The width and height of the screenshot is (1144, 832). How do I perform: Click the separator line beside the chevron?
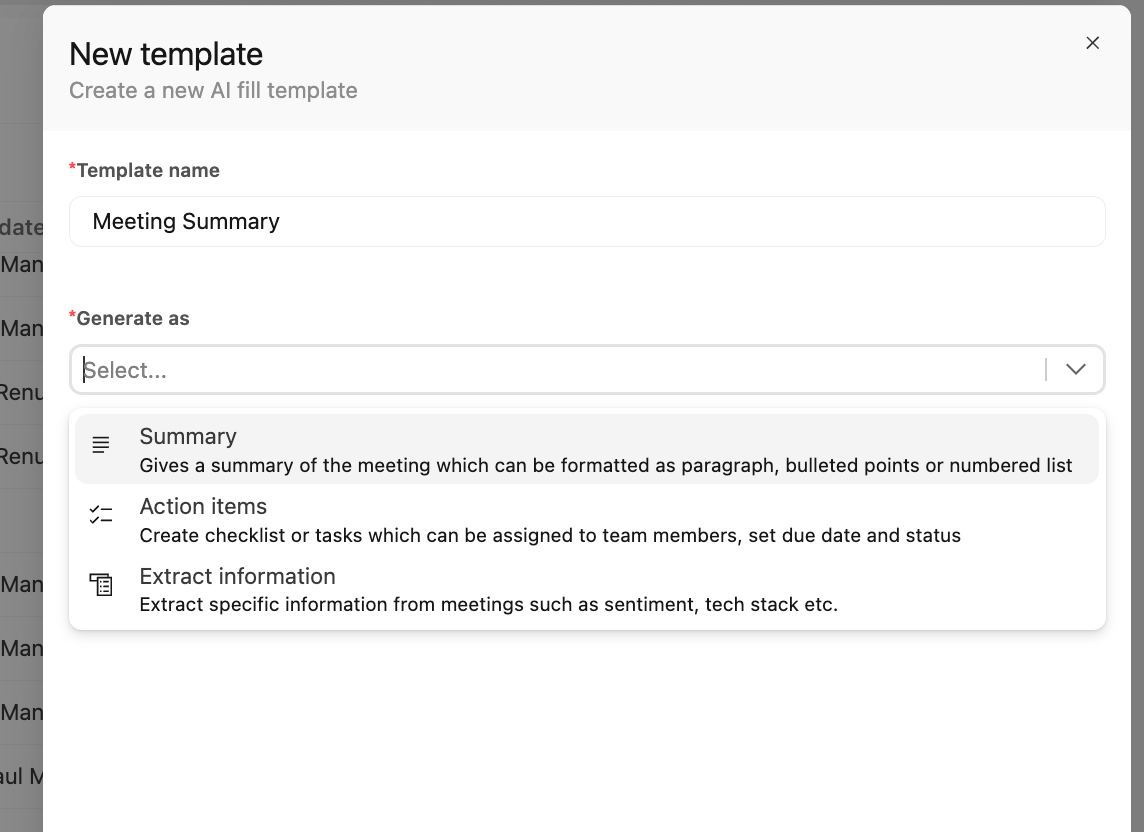click(x=1046, y=369)
